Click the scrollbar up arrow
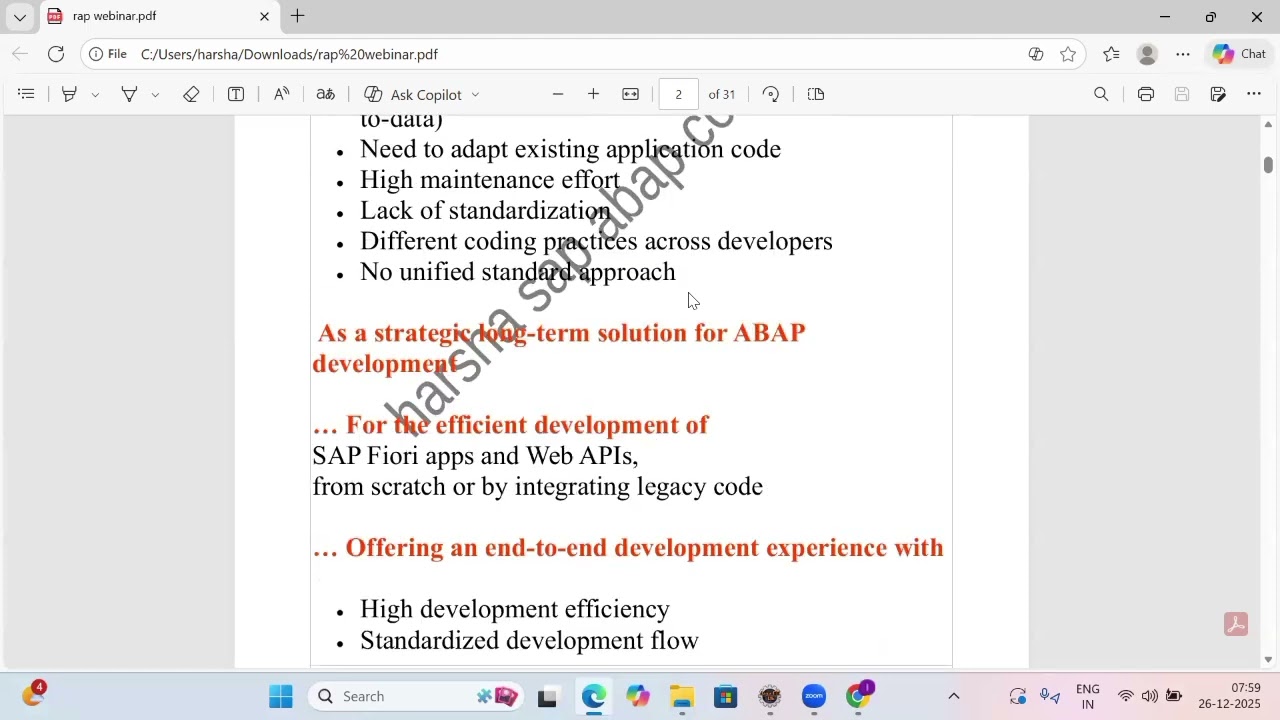The width and height of the screenshot is (1280, 720). [1268, 124]
